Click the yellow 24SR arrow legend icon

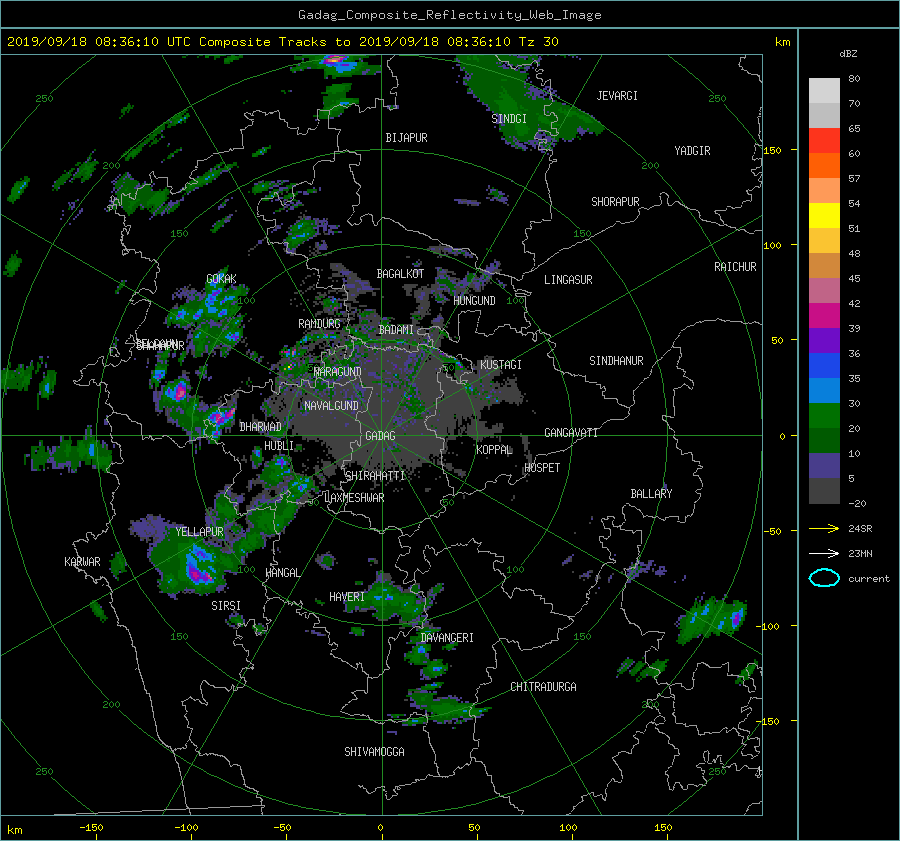click(824, 528)
